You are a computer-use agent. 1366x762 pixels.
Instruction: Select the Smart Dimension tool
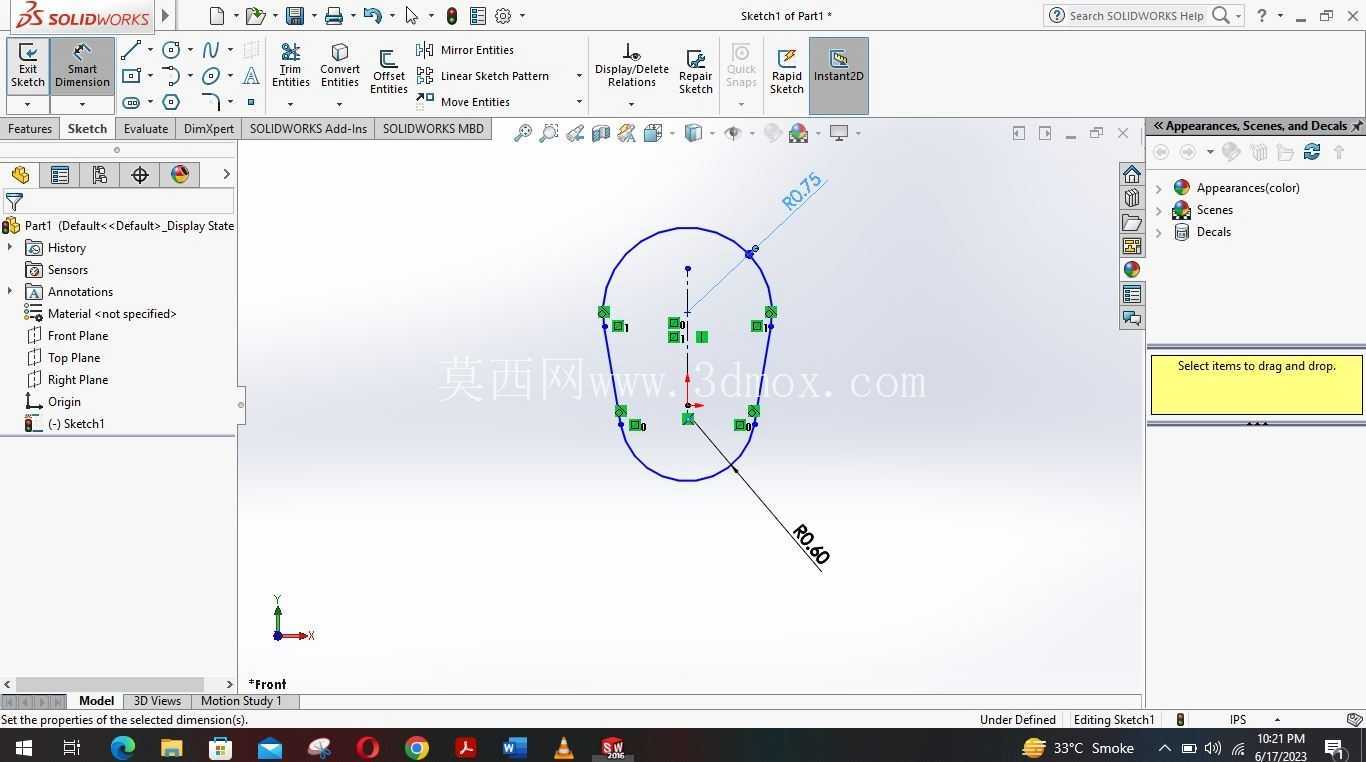coord(82,66)
